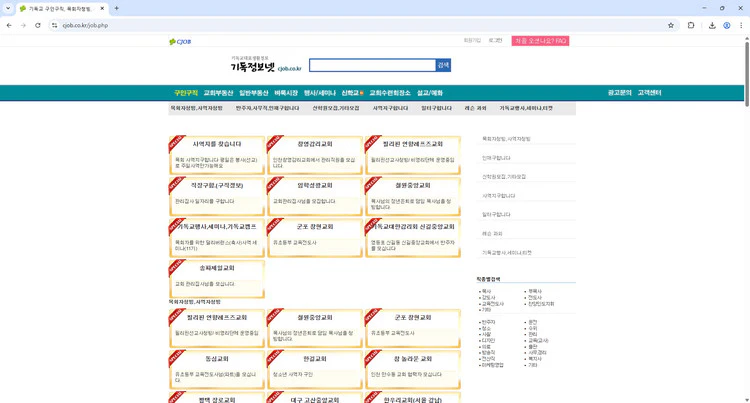Open the 사역자를 찾습니다 special listing card
This screenshot has height=403, width=750.
pos(216,155)
